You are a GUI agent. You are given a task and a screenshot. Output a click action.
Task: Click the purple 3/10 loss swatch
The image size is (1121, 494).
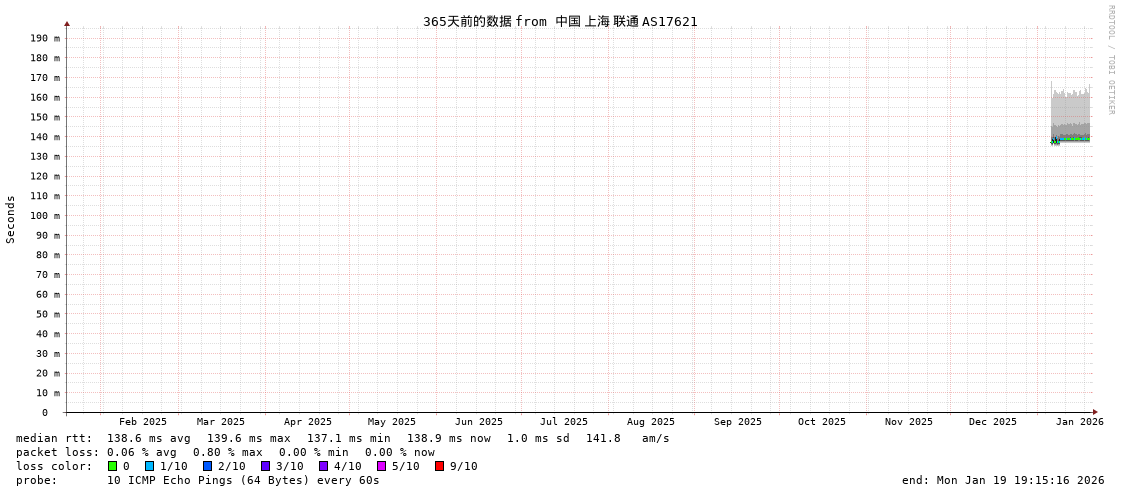pos(266,466)
